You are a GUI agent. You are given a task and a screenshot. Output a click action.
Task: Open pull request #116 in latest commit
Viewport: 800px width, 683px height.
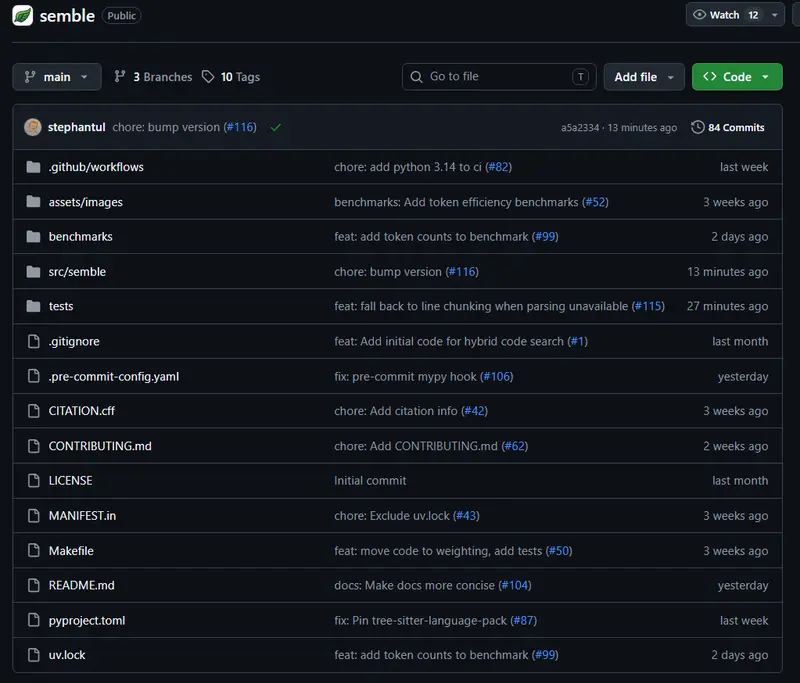click(240, 127)
